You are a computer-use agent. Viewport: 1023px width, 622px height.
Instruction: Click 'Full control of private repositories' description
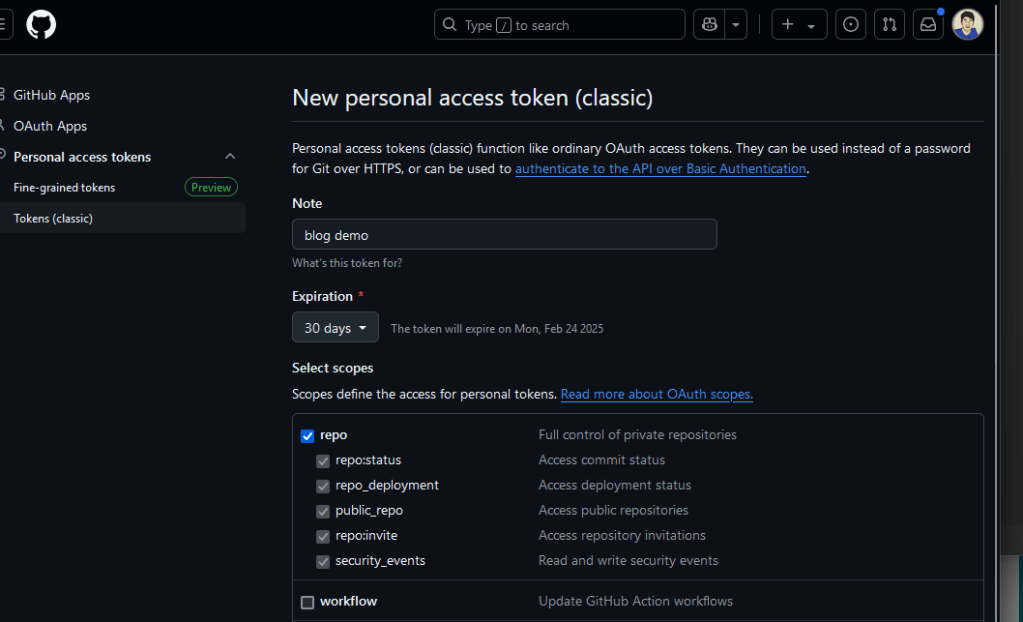[x=637, y=435]
